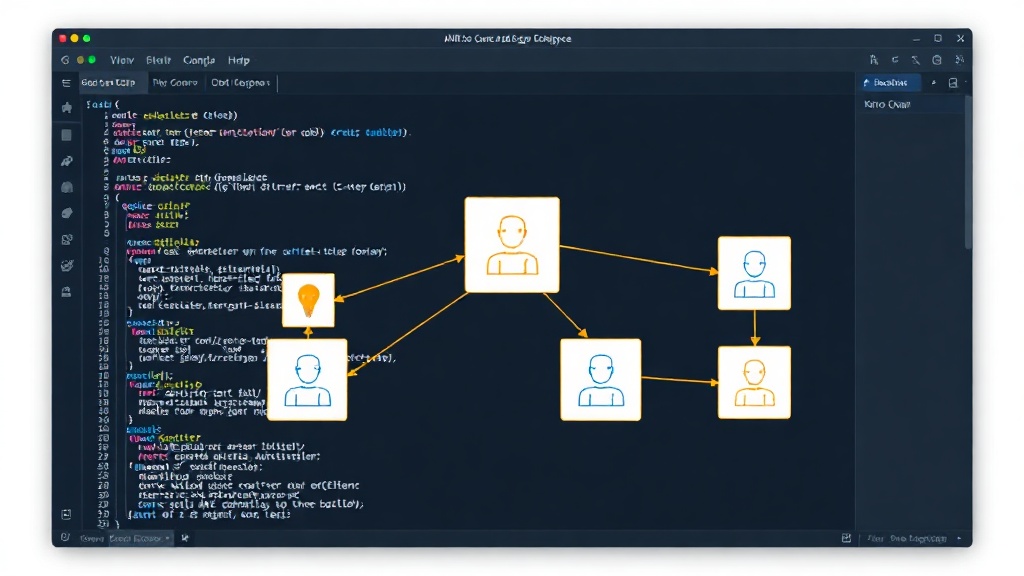The image size is (1024, 576).
Task: Click the highlighted blue button atop the right panel
Action: pos(889,83)
